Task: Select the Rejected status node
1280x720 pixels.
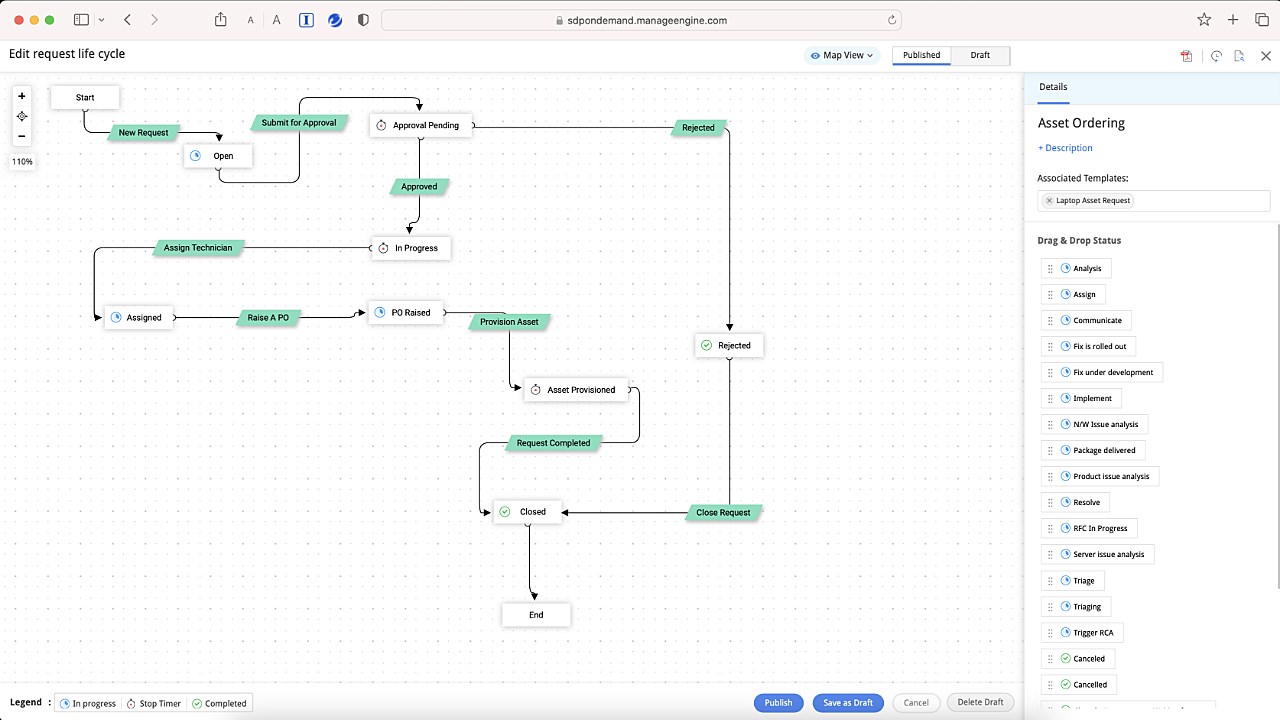Action: coord(729,346)
